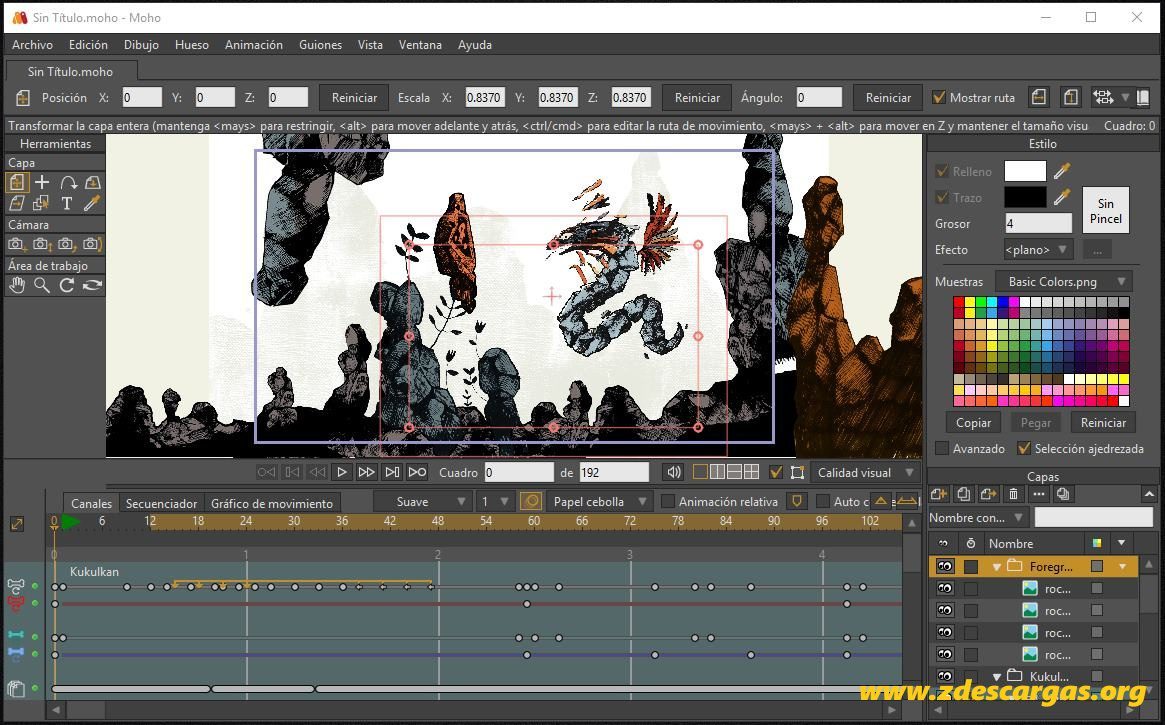
Task: Enable the Auto checkbox in timeline bar
Action: click(x=823, y=502)
